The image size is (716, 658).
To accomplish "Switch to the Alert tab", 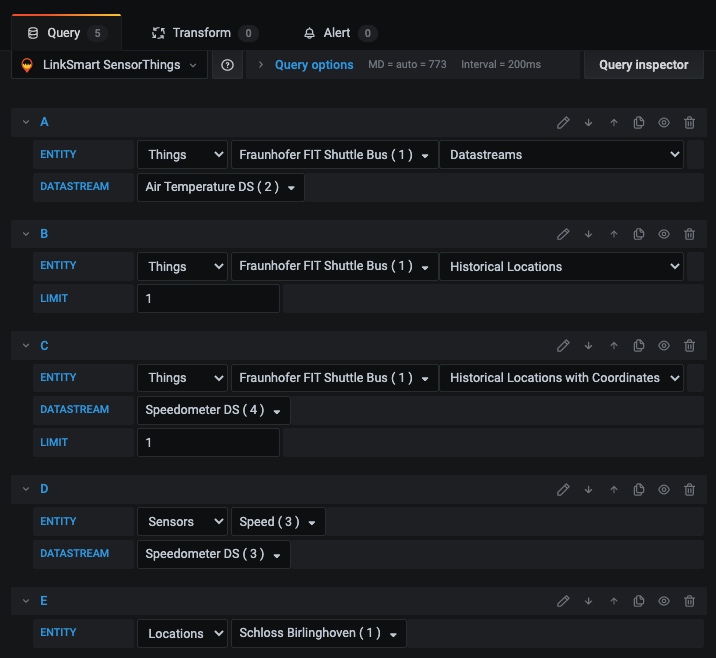I will click(x=340, y=33).
